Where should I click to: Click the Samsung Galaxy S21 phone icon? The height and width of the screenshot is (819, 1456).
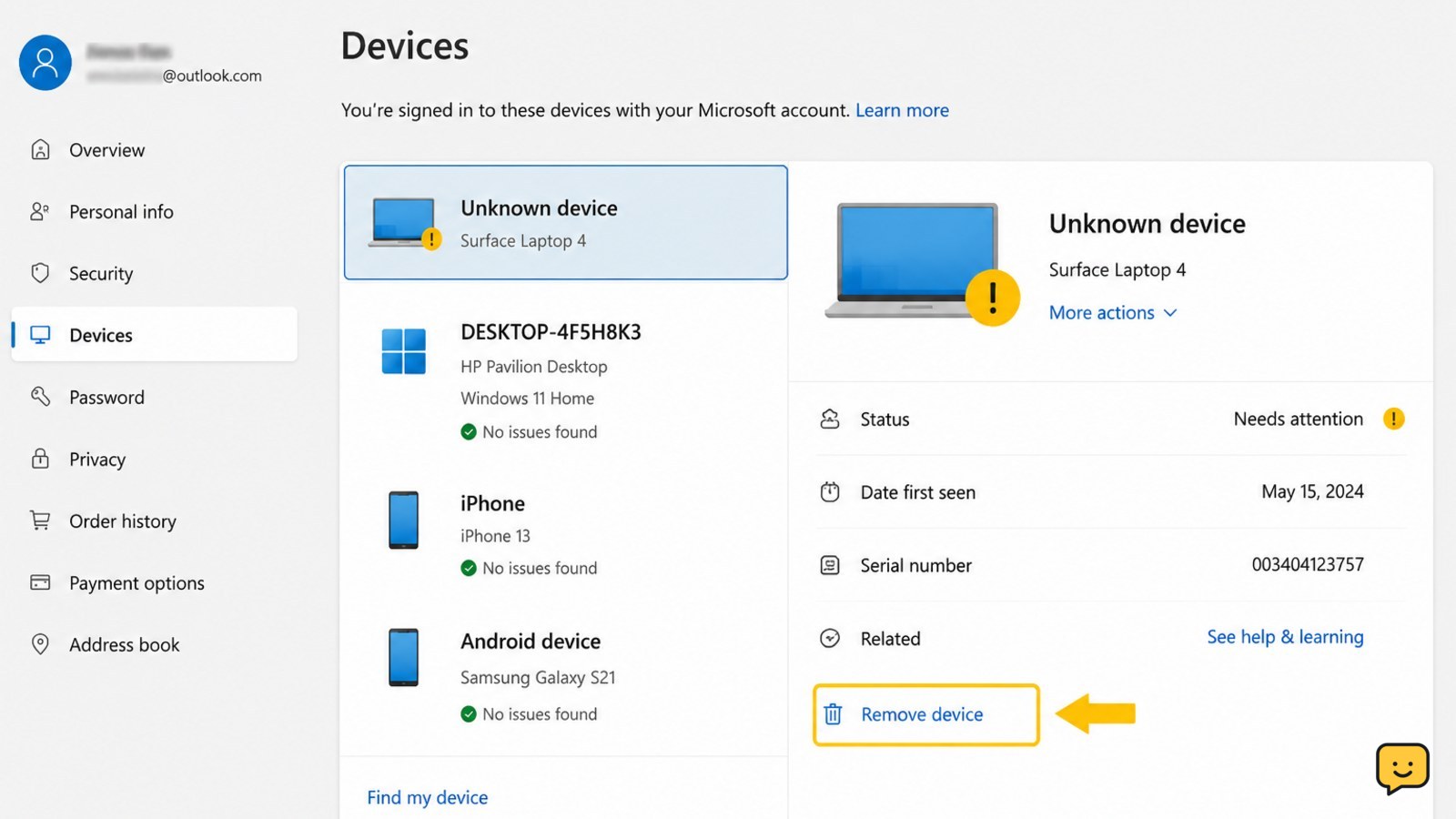(404, 657)
